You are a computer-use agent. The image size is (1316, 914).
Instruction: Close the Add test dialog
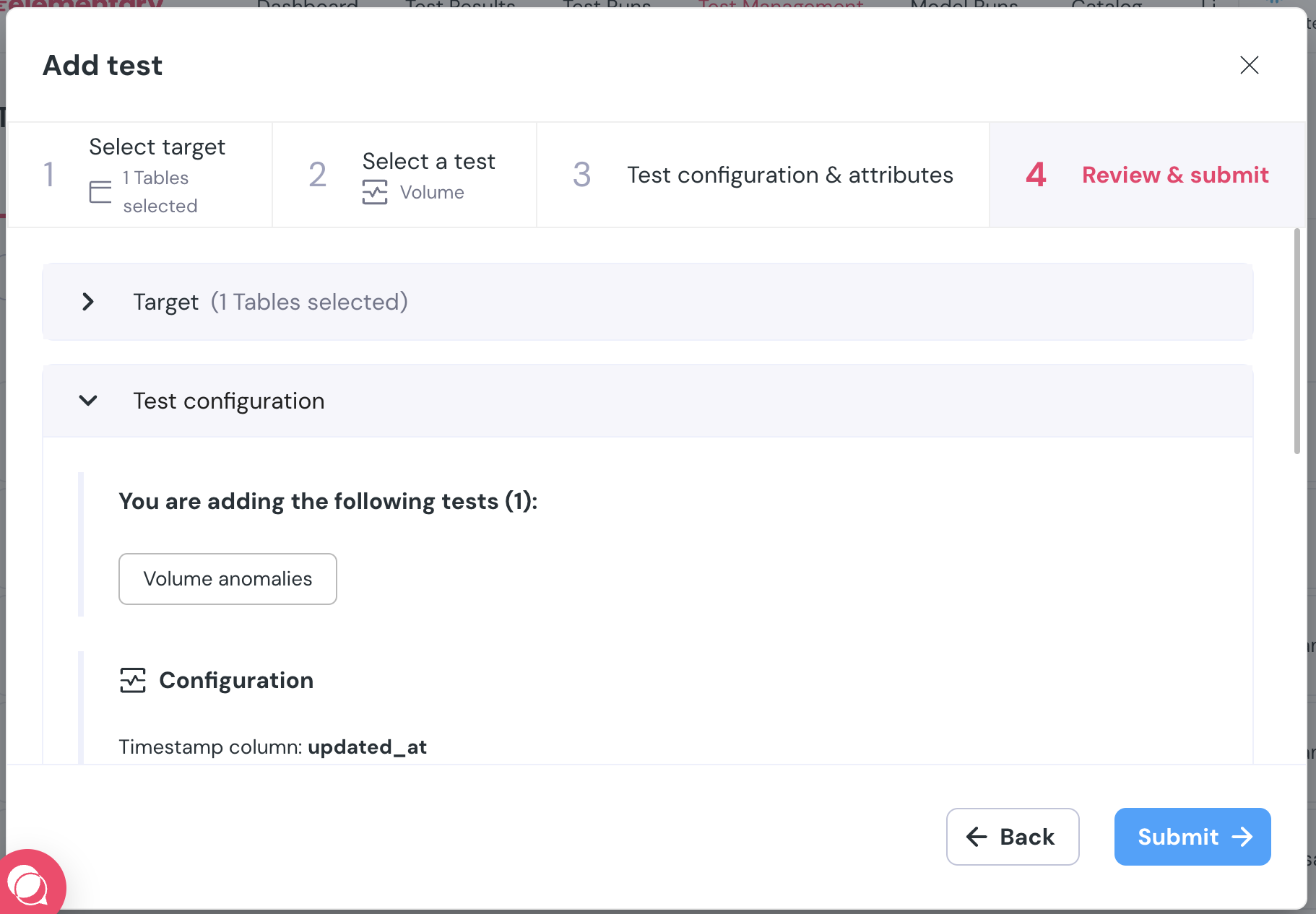click(1249, 65)
